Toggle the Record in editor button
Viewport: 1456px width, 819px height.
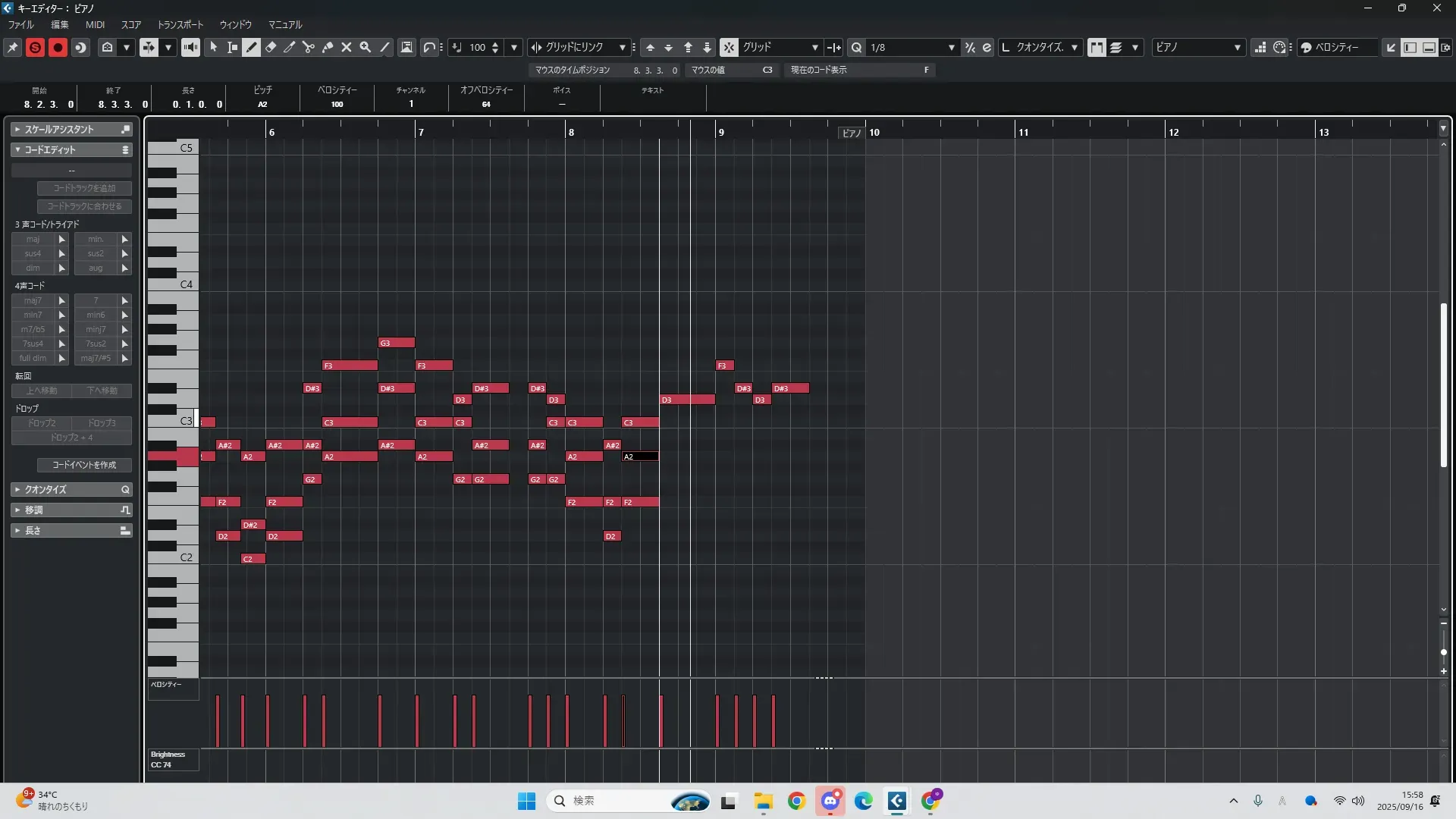58,47
